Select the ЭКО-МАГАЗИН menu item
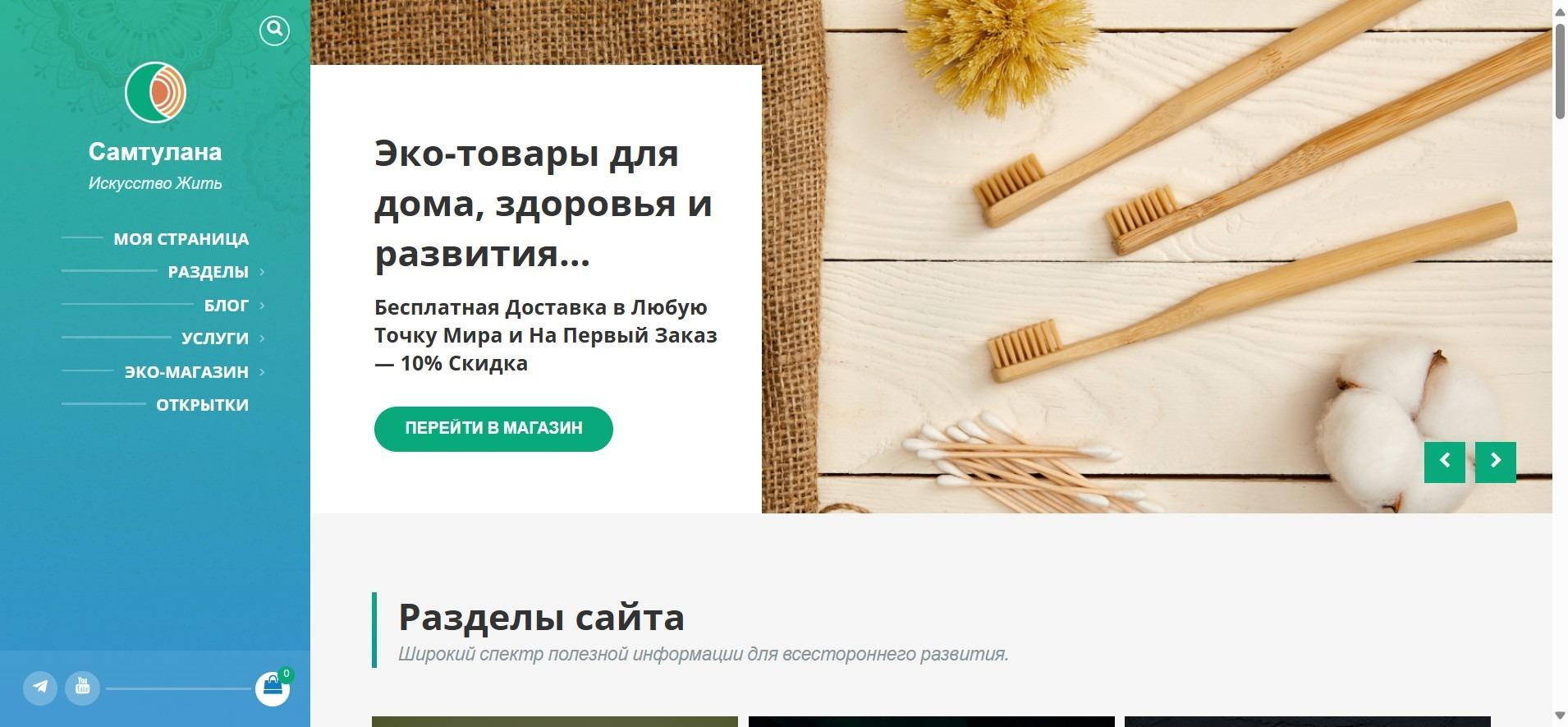This screenshot has width=1568, height=727. [x=186, y=372]
